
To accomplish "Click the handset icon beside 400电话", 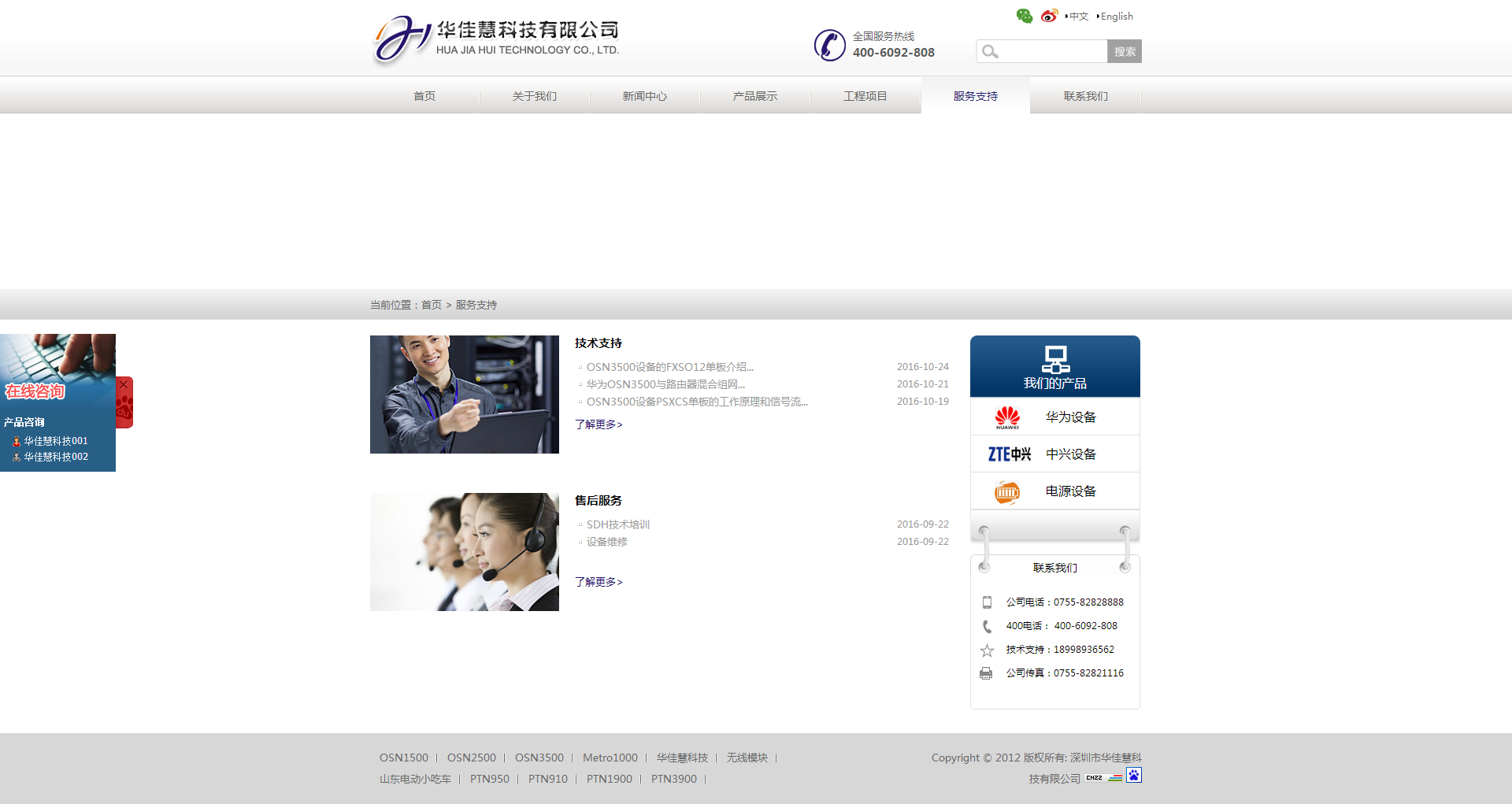I will (x=987, y=627).
